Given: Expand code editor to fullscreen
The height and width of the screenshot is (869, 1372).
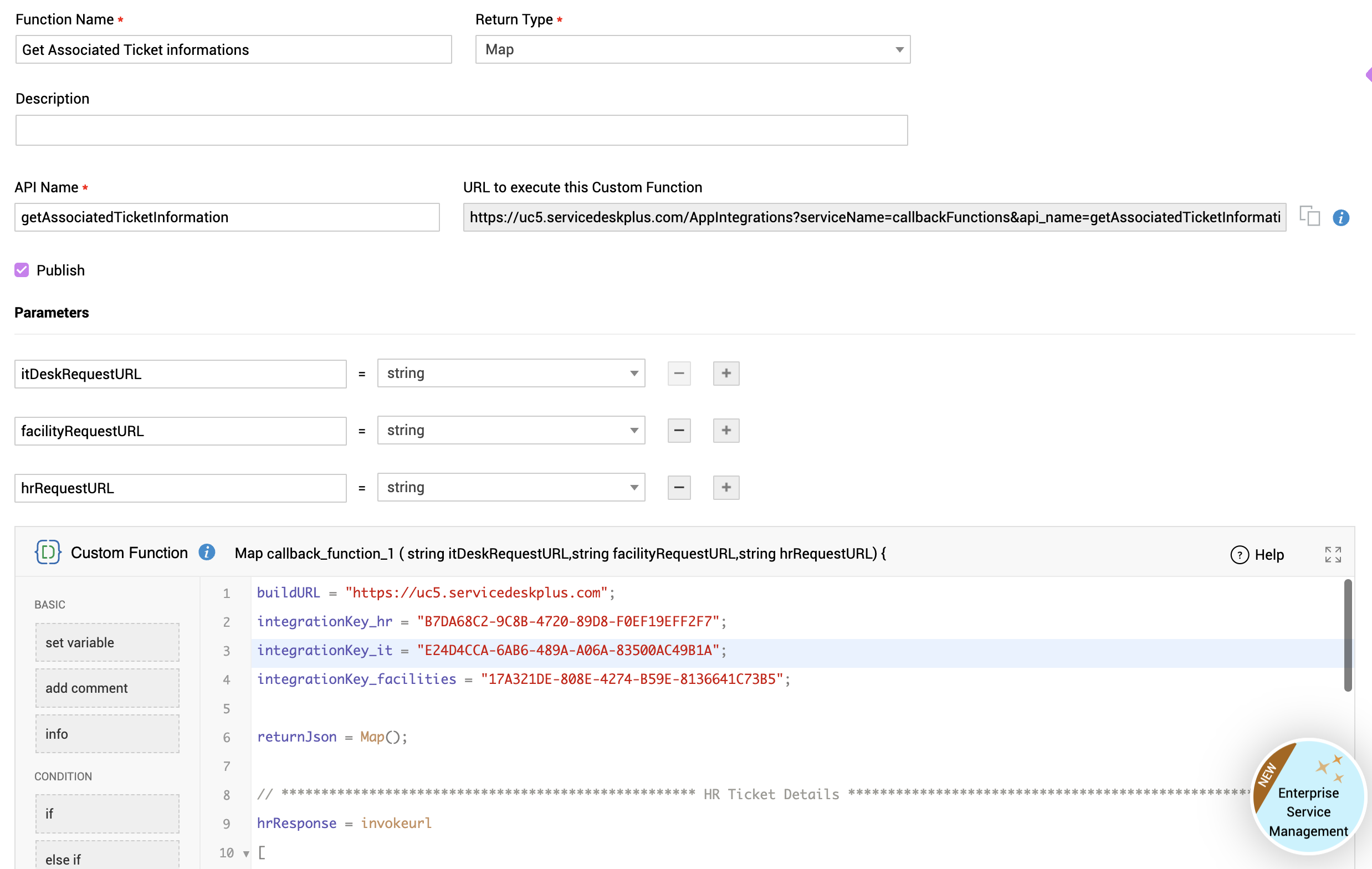Looking at the screenshot, I should (x=1332, y=554).
